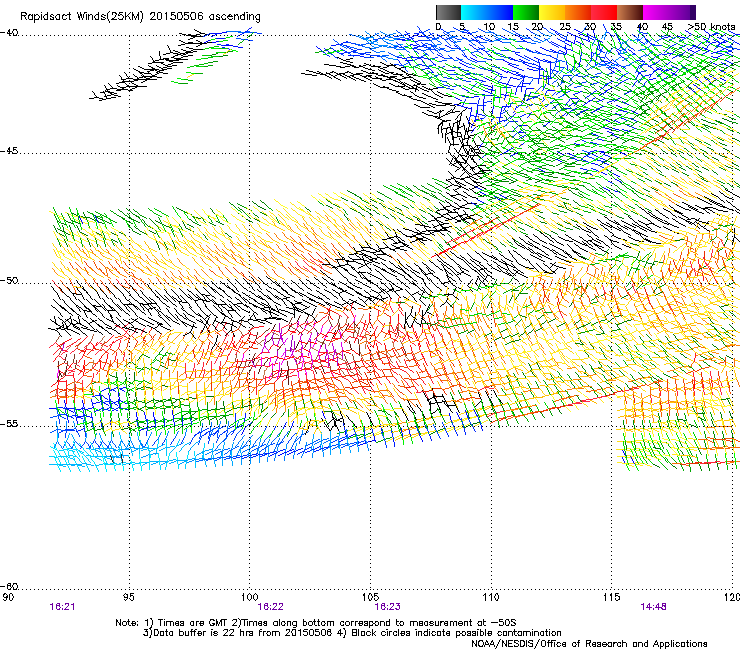Click the plot title ending in 'ascending'
This screenshot has width=740, height=650.
pos(140,16)
